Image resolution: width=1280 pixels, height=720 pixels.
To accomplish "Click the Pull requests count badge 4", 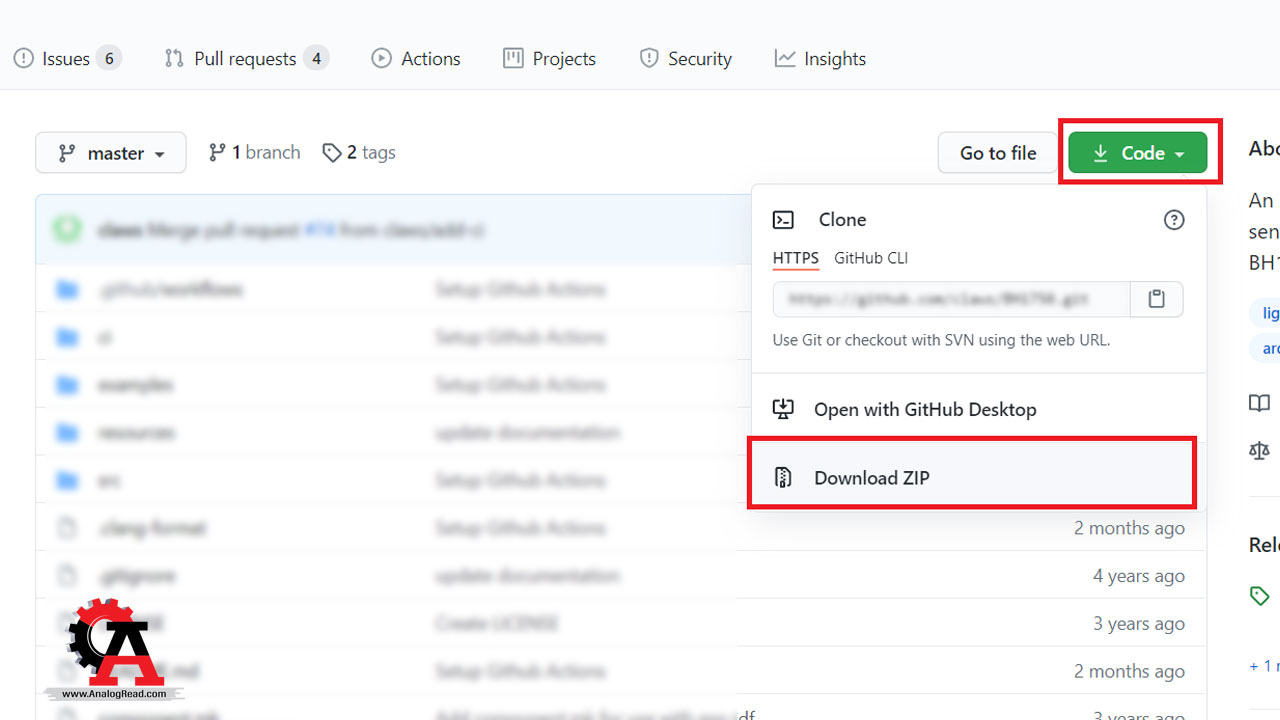I will [x=317, y=59].
